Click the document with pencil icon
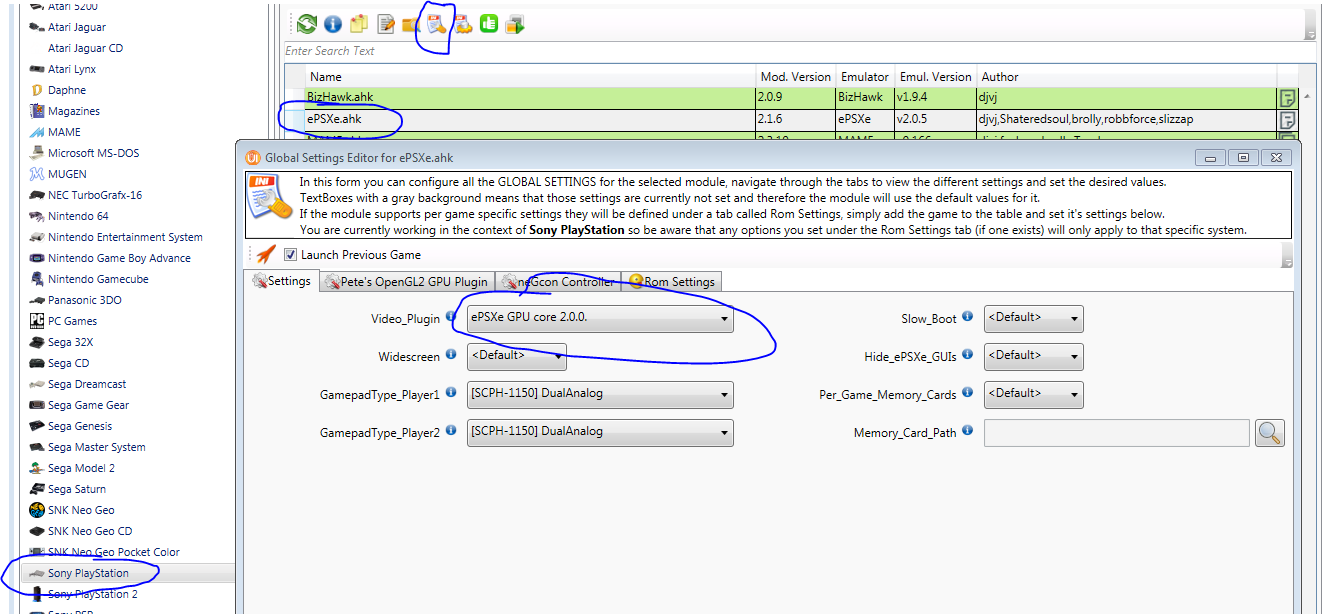Image resolution: width=1322 pixels, height=614 pixels. pos(385,24)
